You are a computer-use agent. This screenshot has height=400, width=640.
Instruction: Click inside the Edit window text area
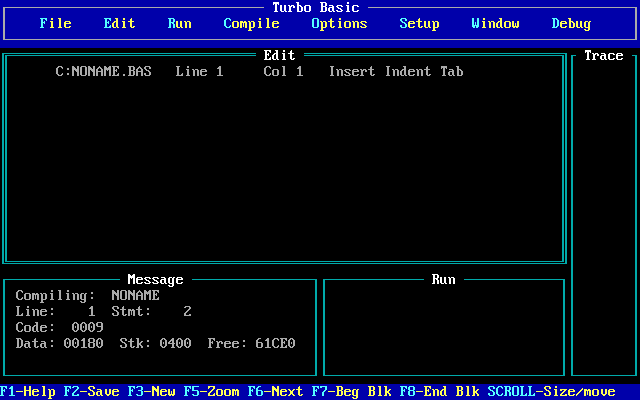point(284,169)
